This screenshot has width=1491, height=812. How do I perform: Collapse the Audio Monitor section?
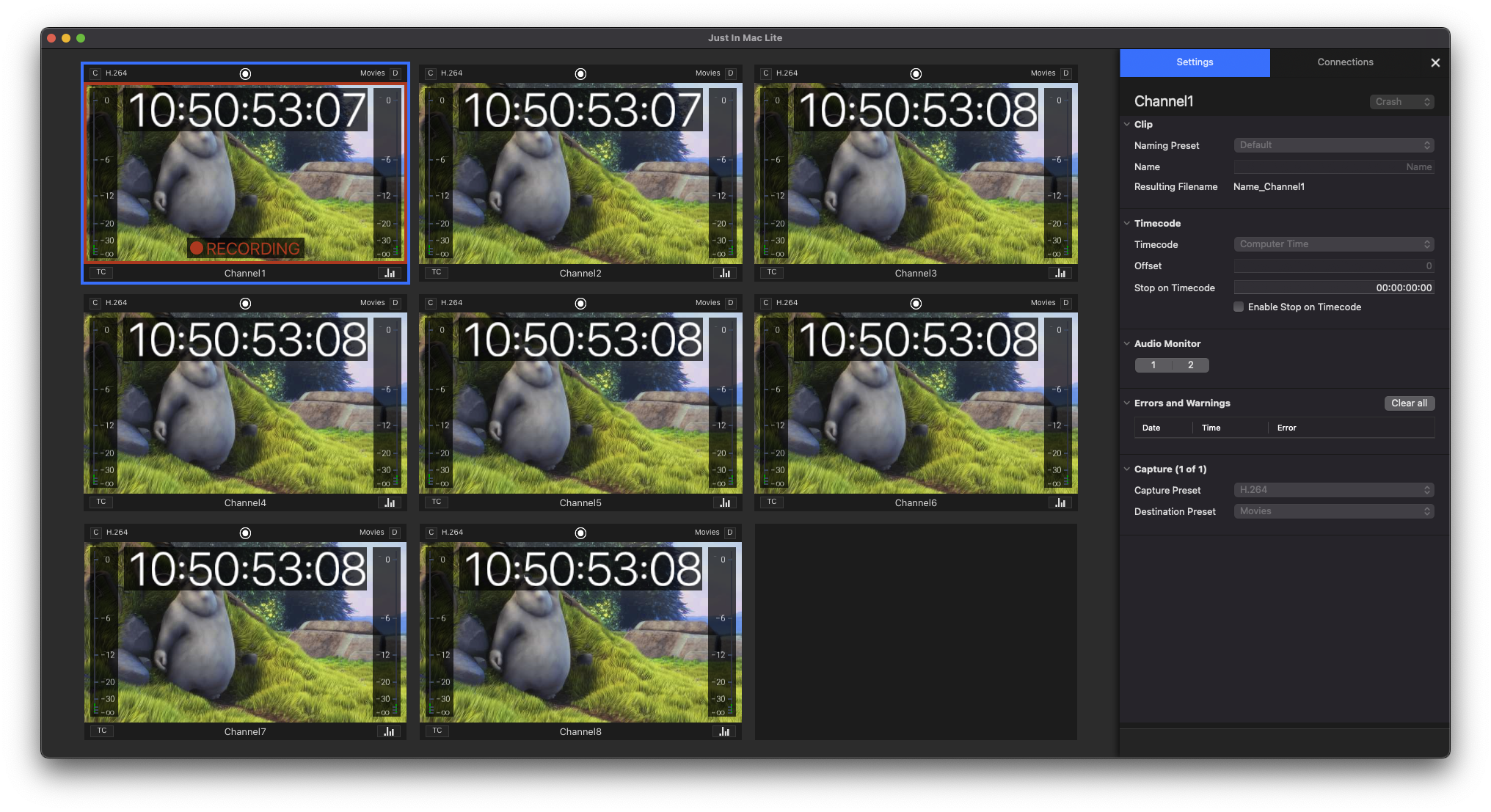pos(1127,344)
